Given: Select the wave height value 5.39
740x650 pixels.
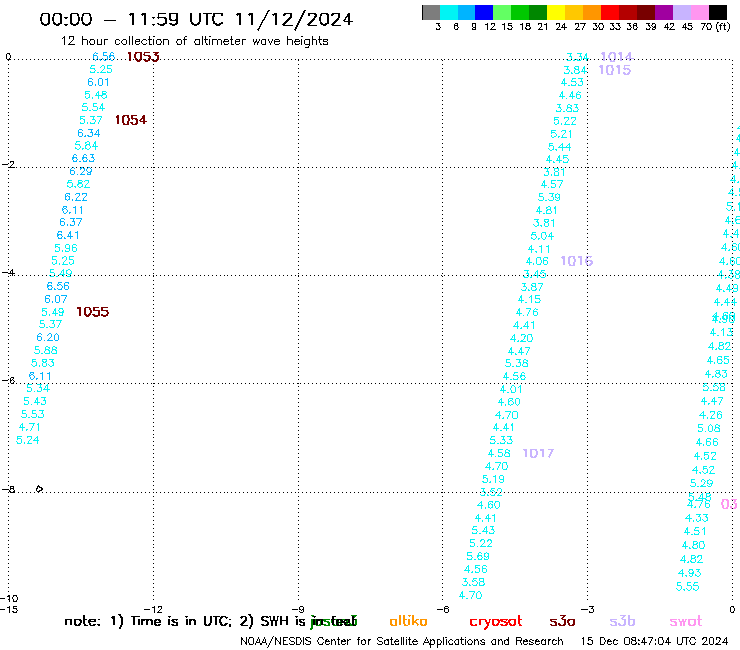Looking at the screenshot, I should point(549,197).
